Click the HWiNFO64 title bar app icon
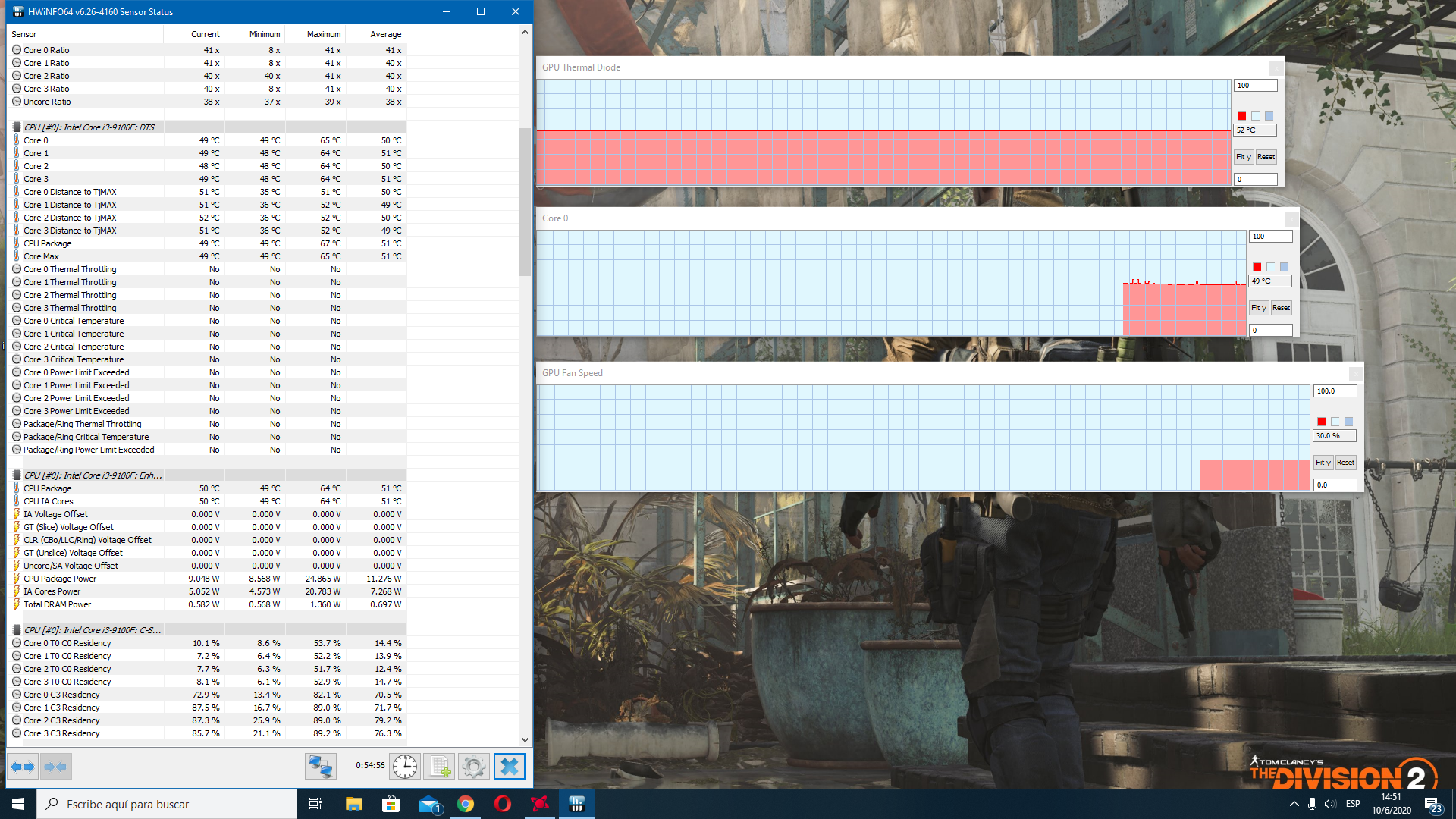This screenshot has width=1456, height=819. (18, 11)
